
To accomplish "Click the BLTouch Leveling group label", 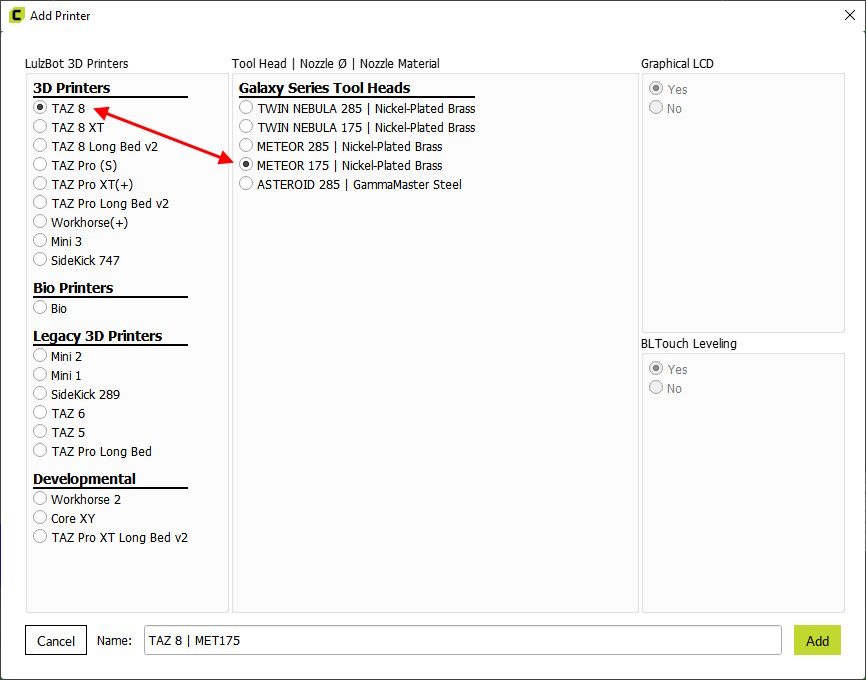I will click(x=689, y=344).
